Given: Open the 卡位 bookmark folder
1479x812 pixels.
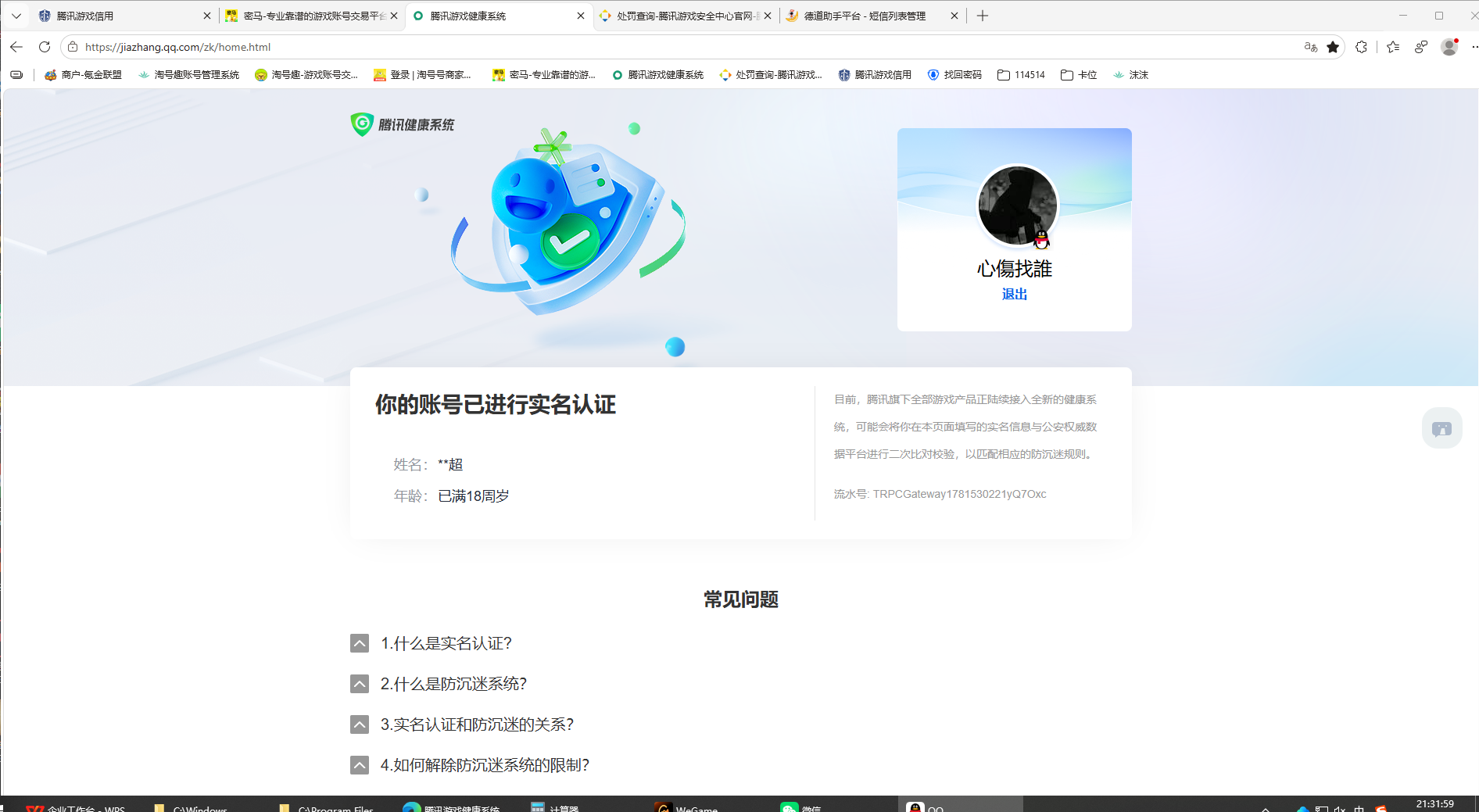Looking at the screenshot, I should [x=1079, y=75].
